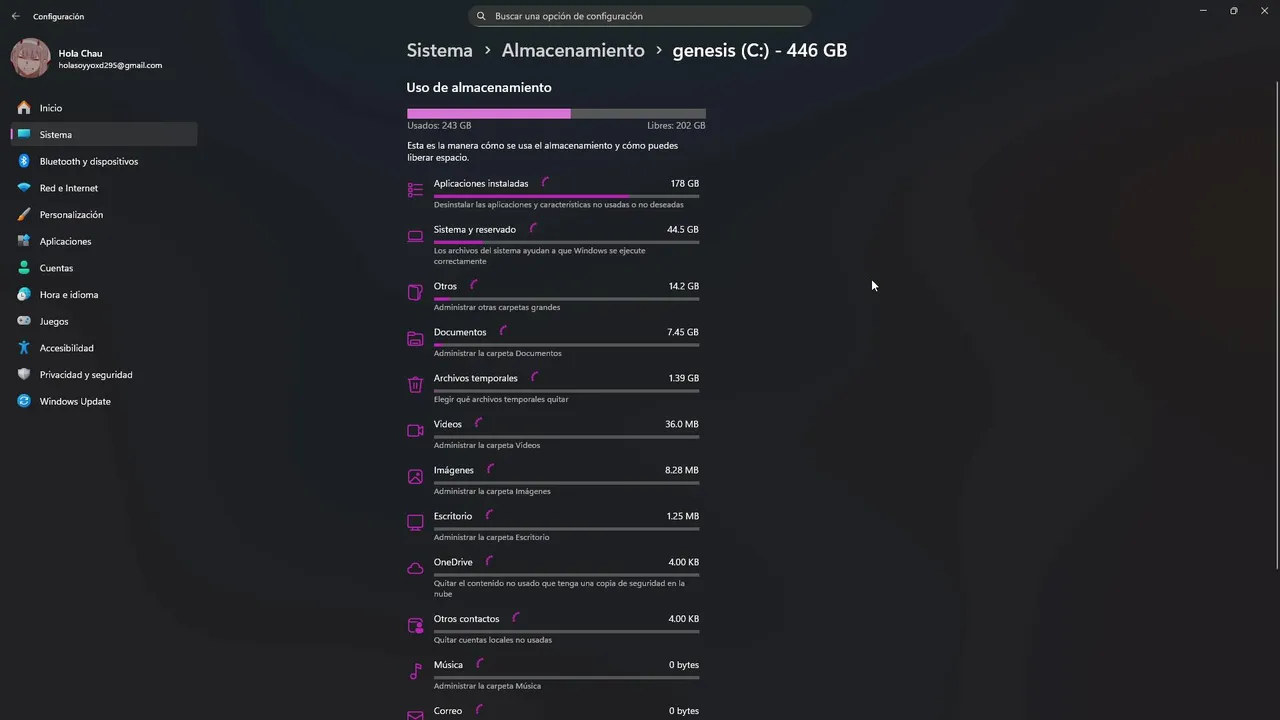Click the Sistema breadcrumb link
This screenshot has width=1280, height=720.
[439, 50]
